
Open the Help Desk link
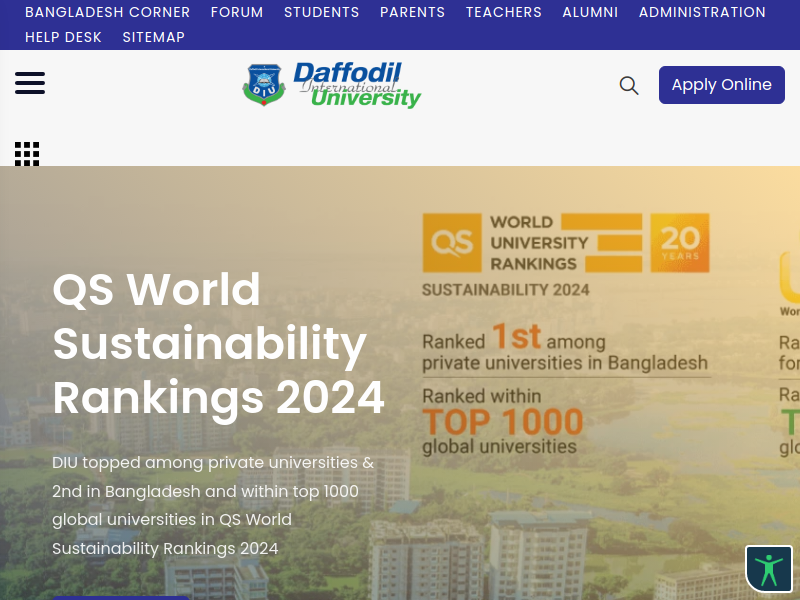(x=63, y=37)
